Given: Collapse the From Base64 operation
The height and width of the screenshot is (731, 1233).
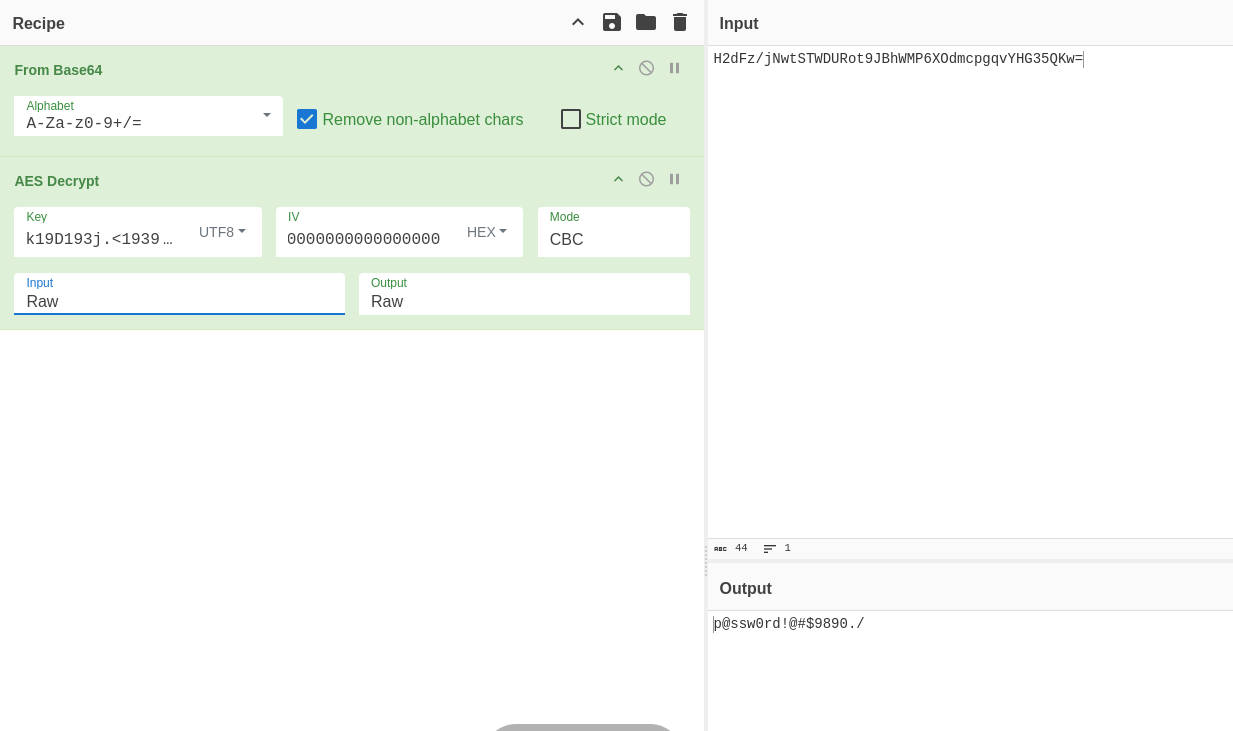Looking at the screenshot, I should point(618,68).
